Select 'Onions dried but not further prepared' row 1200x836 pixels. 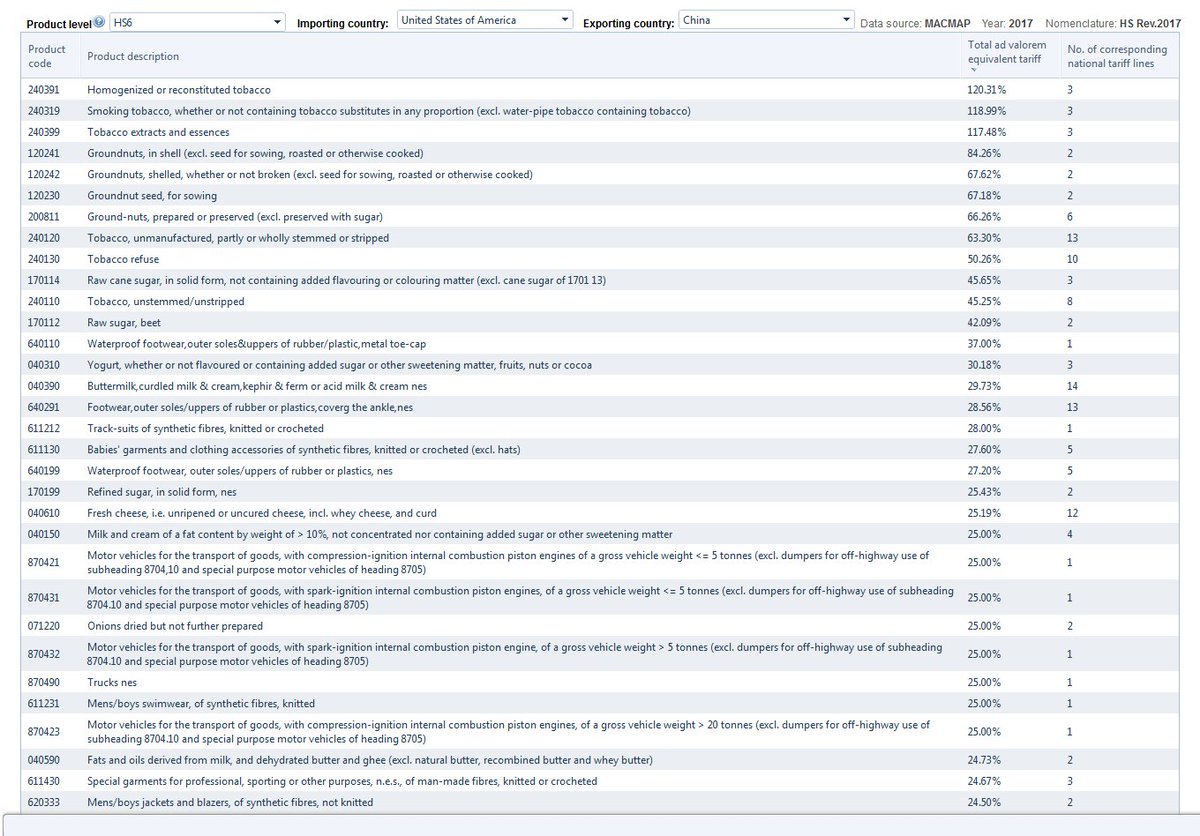pos(600,626)
